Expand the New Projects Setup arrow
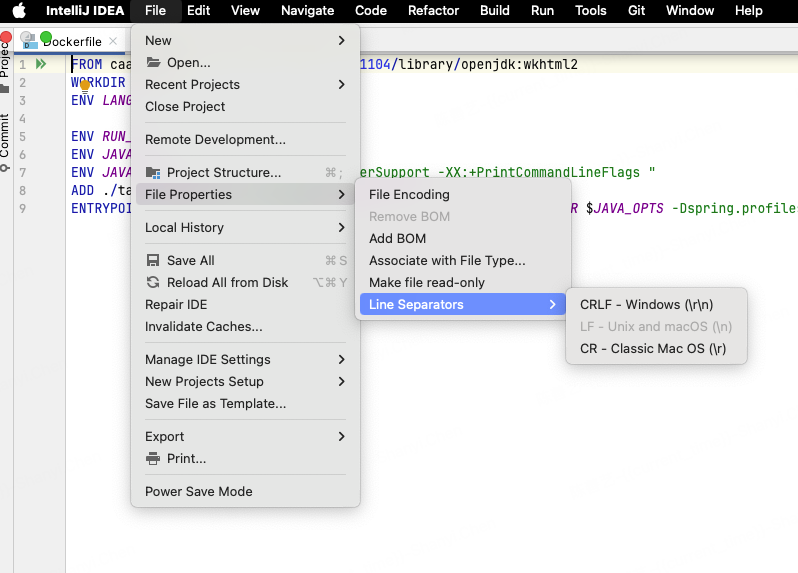798x573 pixels. pos(341,381)
